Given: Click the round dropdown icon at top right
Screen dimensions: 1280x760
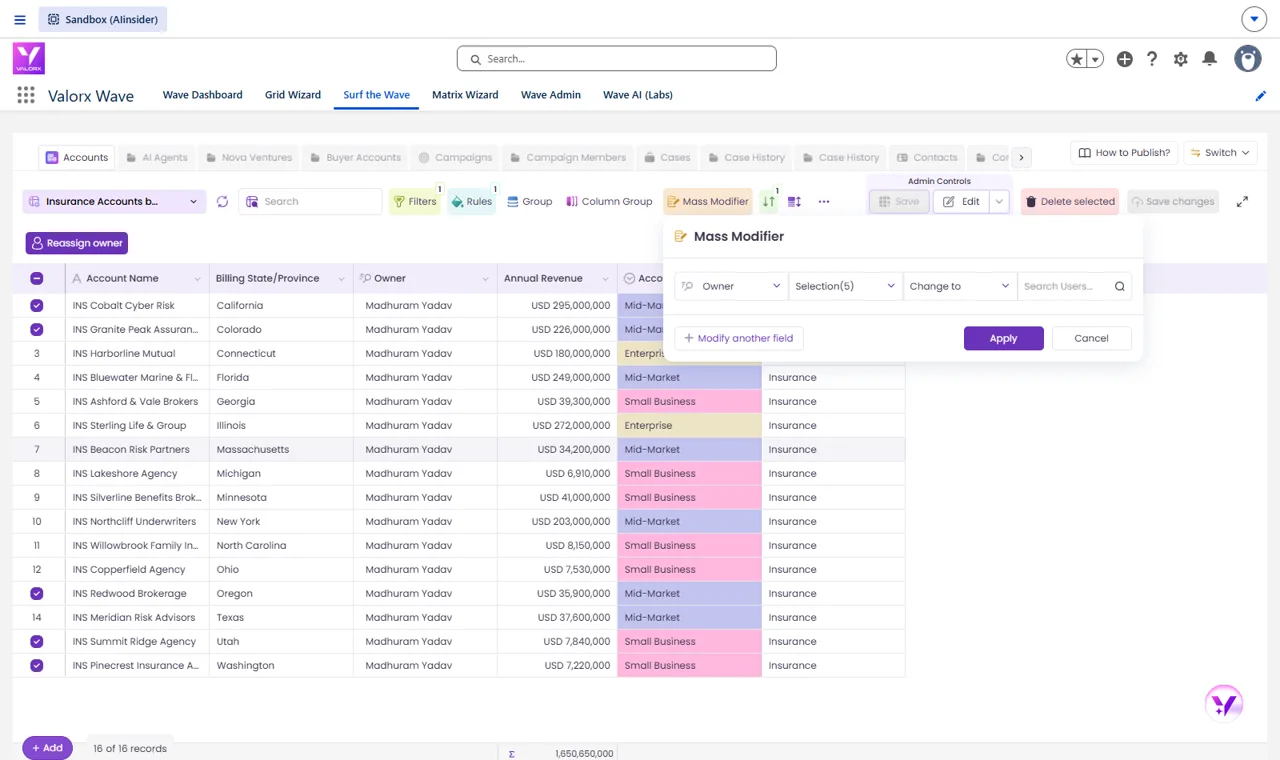Looking at the screenshot, I should coord(1254,19).
